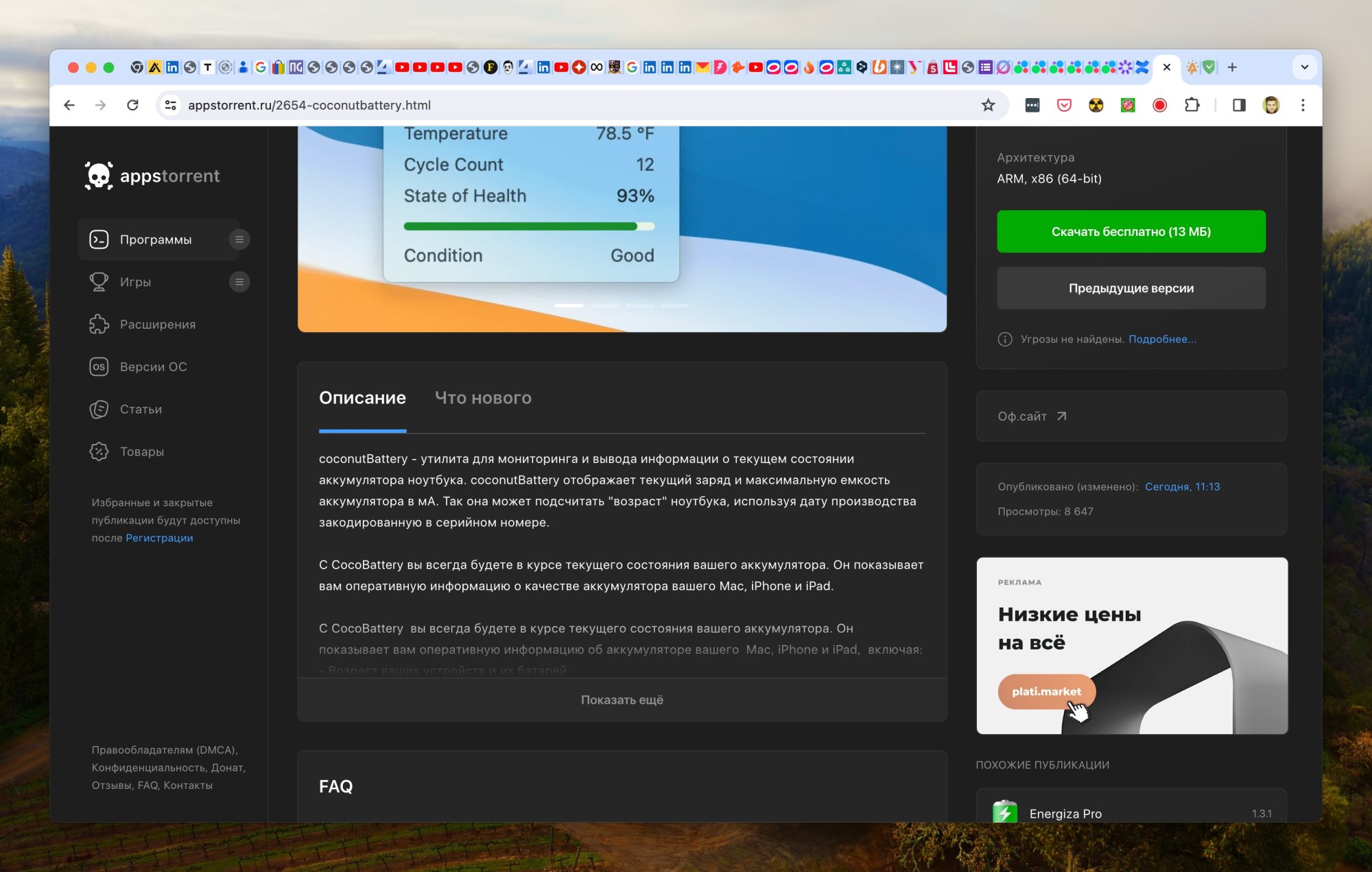Open the Extensions puzzle icon in toolbar
This screenshot has width=1372, height=872.
[1192, 105]
